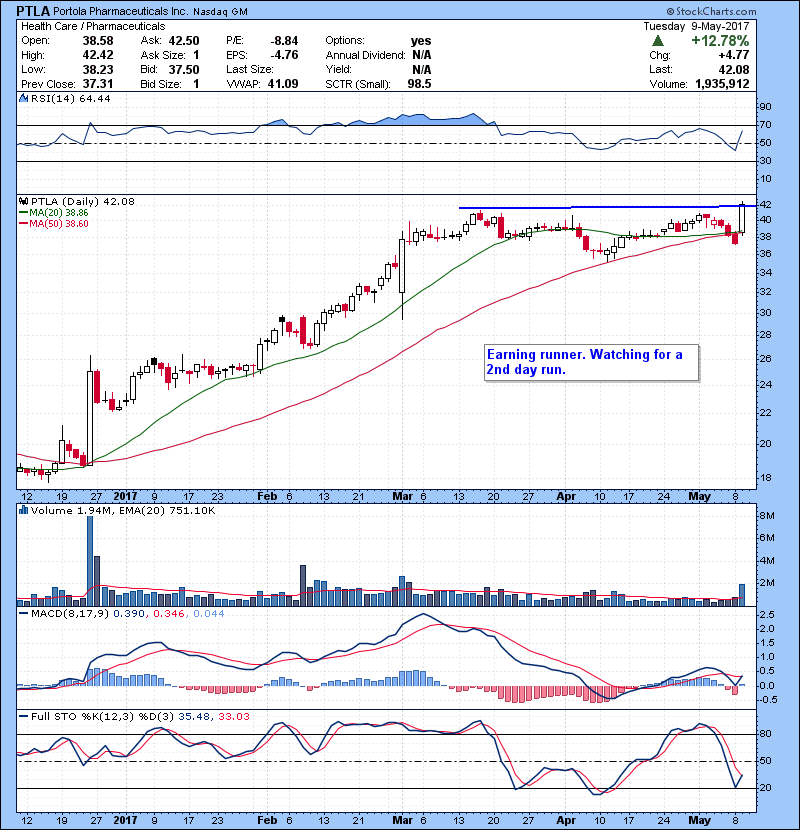Screen dimensions: 800x830
Task: Click the Nasdaq GM exchange label
Action: tap(220, 12)
